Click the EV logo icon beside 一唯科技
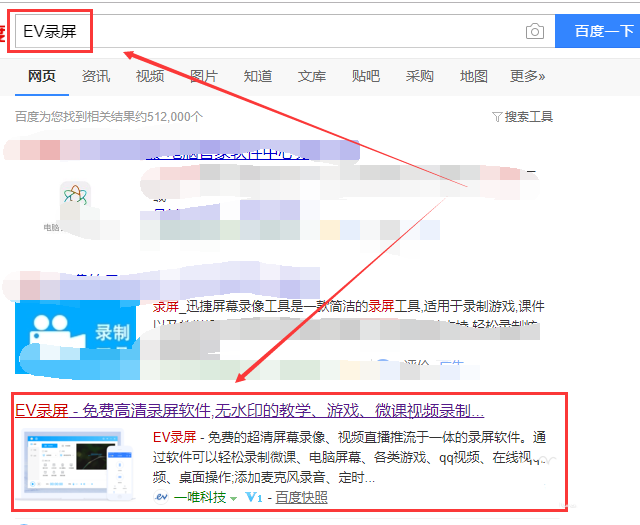The height and width of the screenshot is (525, 640). [x=161, y=497]
